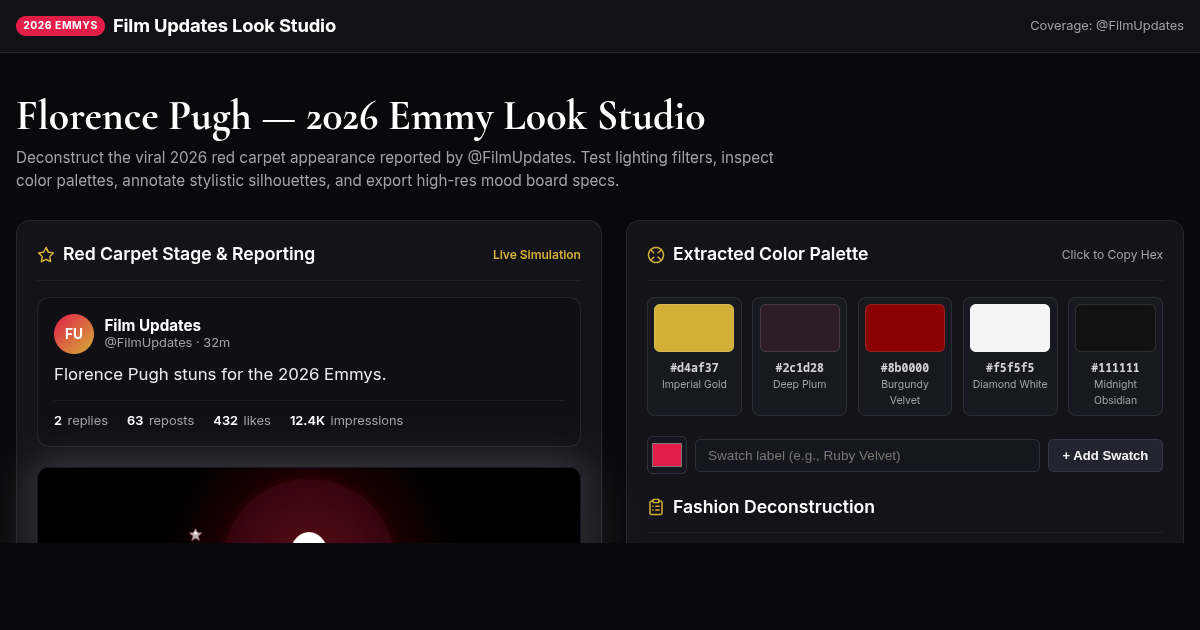Image resolution: width=1200 pixels, height=630 pixels.
Task: Click the #8b0000 hex code
Action: [x=905, y=368]
